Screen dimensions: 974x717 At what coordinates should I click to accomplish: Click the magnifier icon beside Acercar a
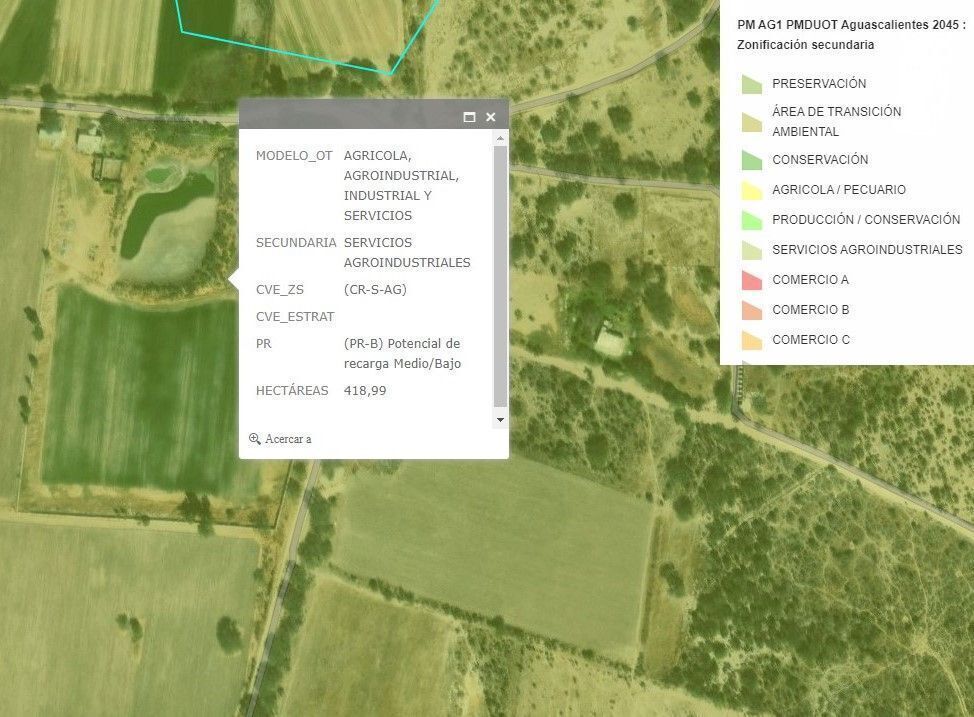click(x=255, y=439)
